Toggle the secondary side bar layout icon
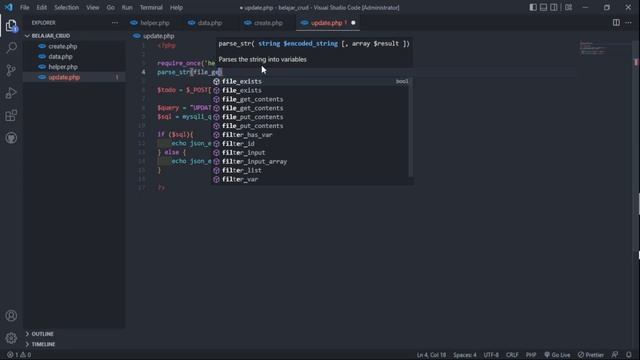Image resolution: width=640 pixels, height=360 pixels. [x=554, y=7]
